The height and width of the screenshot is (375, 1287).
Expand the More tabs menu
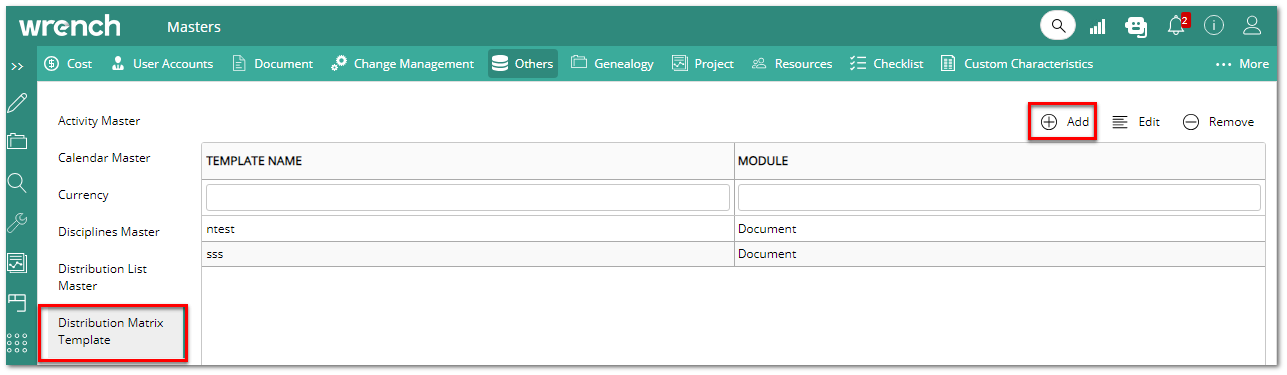[1242, 64]
